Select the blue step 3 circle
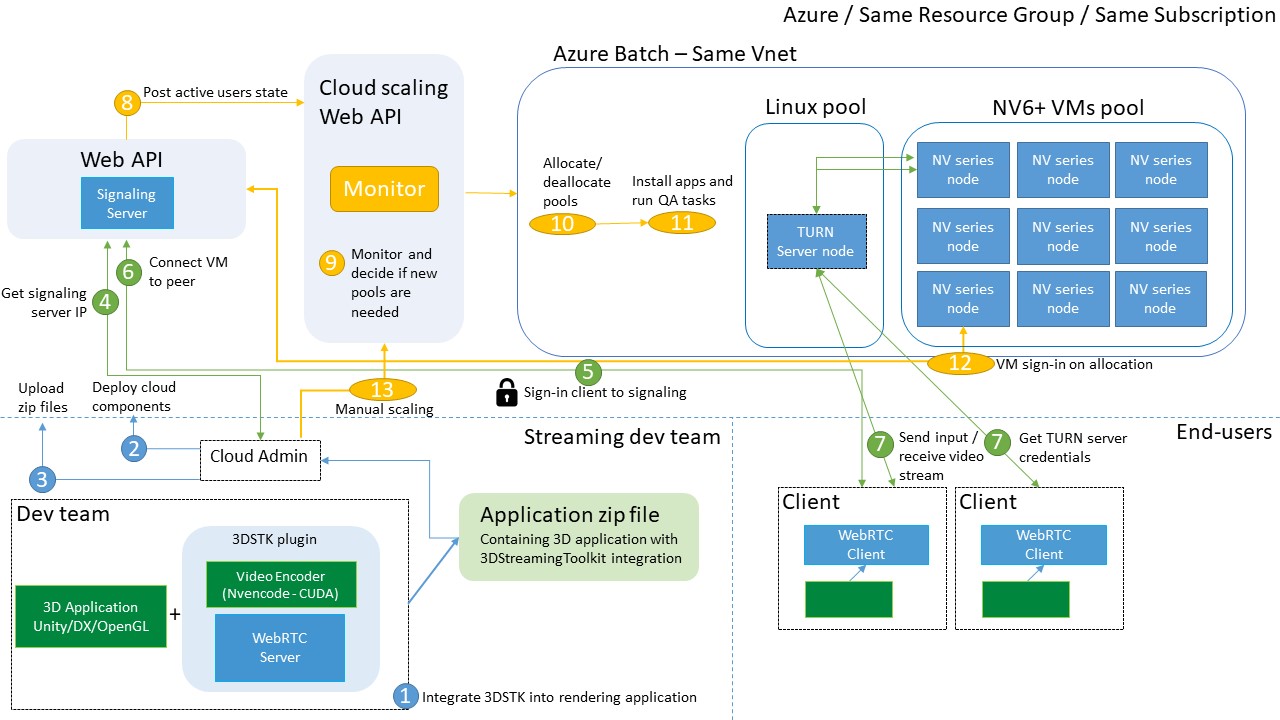1280x720 pixels. click(41, 479)
